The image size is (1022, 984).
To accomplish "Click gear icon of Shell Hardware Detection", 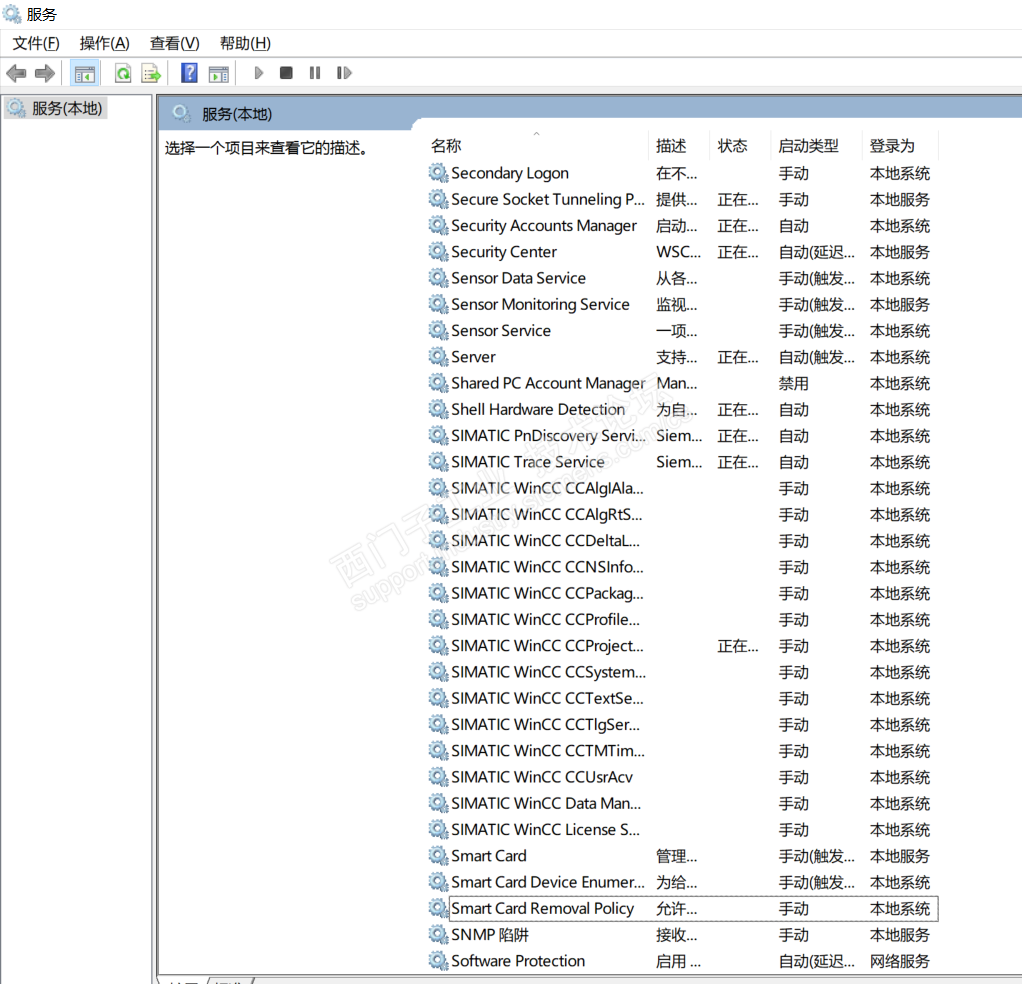I will point(438,409).
